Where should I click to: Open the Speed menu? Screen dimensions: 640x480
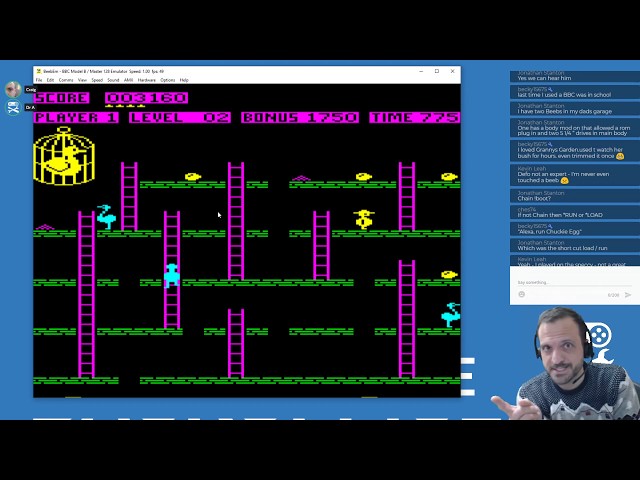(x=97, y=80)
